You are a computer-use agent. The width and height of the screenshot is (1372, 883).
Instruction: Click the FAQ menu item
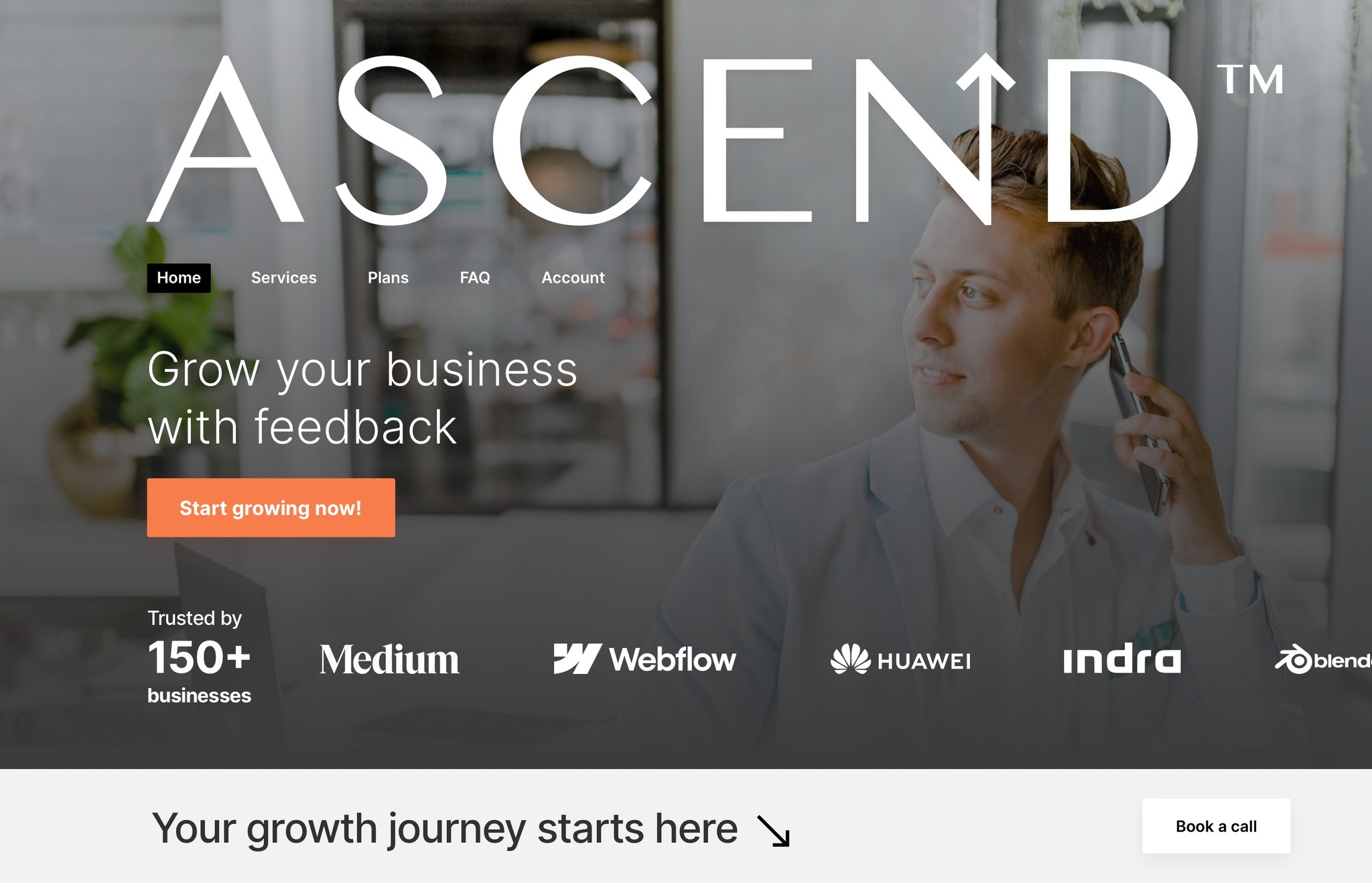point(474,278)
